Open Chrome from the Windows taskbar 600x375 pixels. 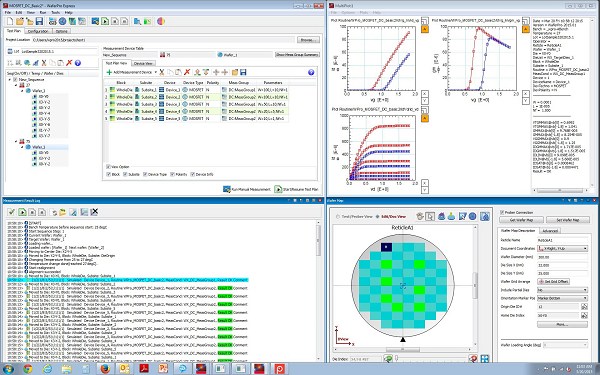[x=28, y=369]
